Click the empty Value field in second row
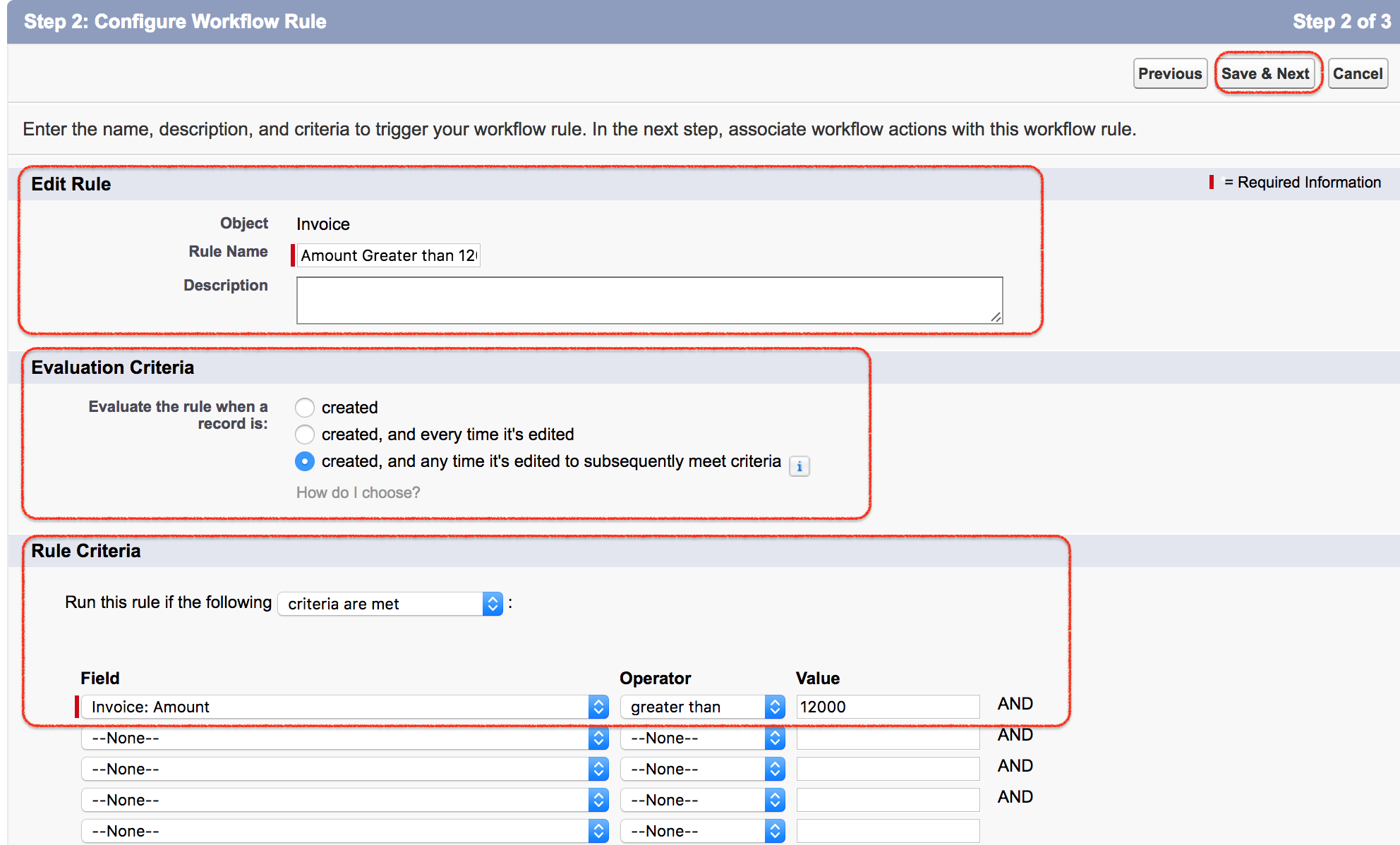 888,738
